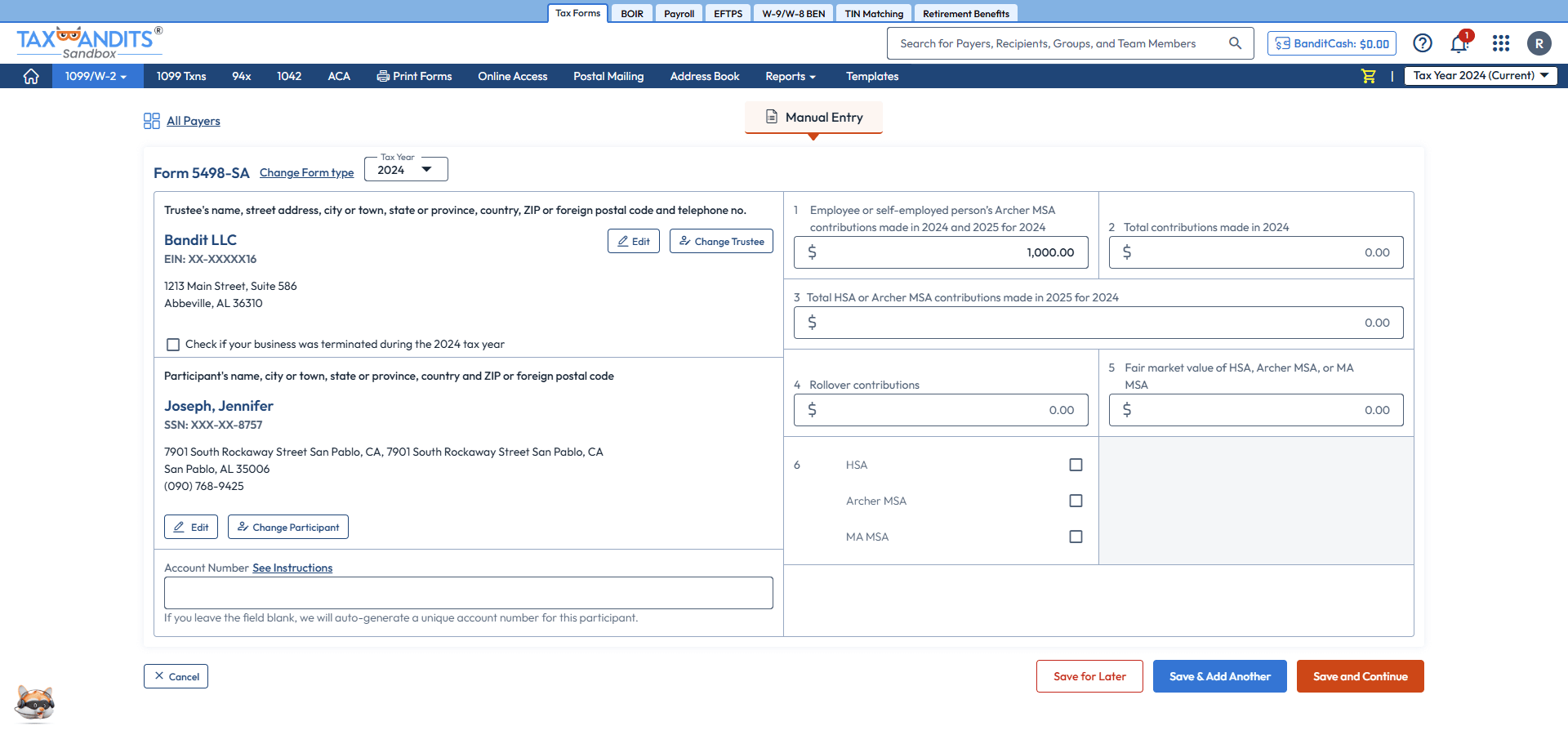View notifications via the bell icon
Image resolution: width=1568 pixels, height=744 pixels.
(1460, 43)
